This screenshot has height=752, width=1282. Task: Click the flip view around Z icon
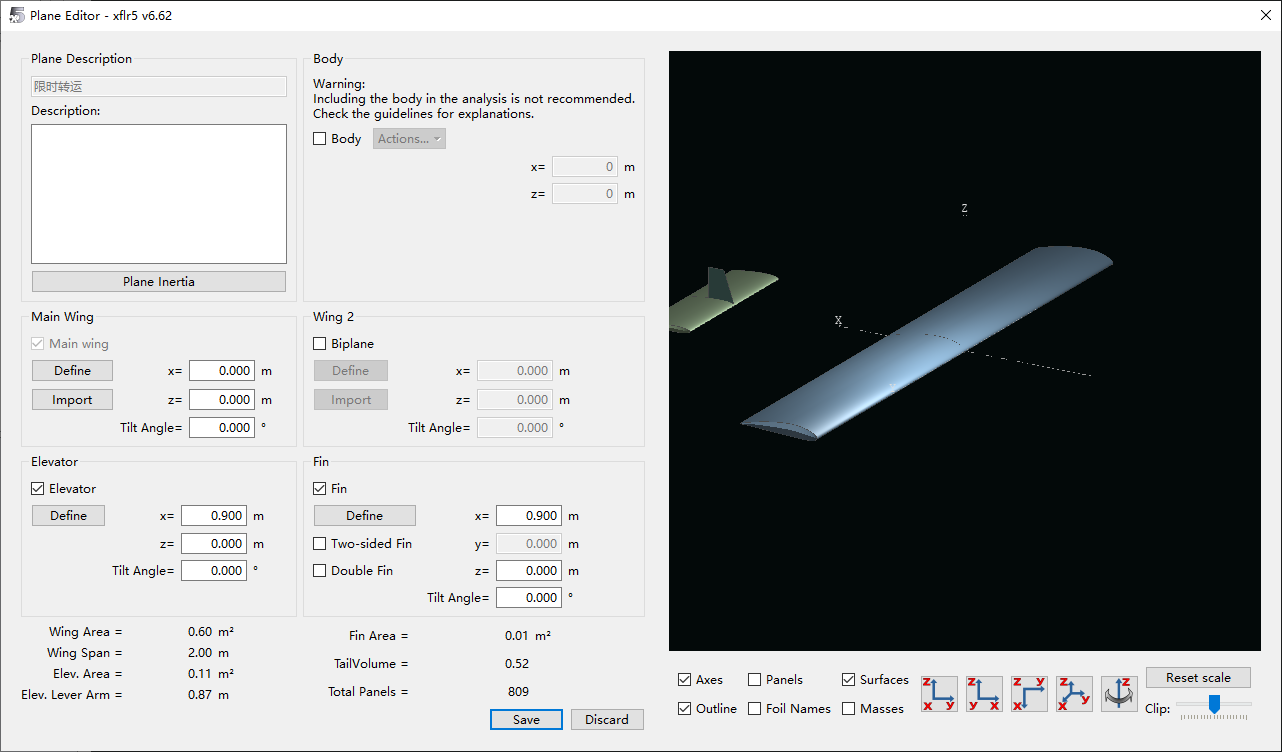1119,693
